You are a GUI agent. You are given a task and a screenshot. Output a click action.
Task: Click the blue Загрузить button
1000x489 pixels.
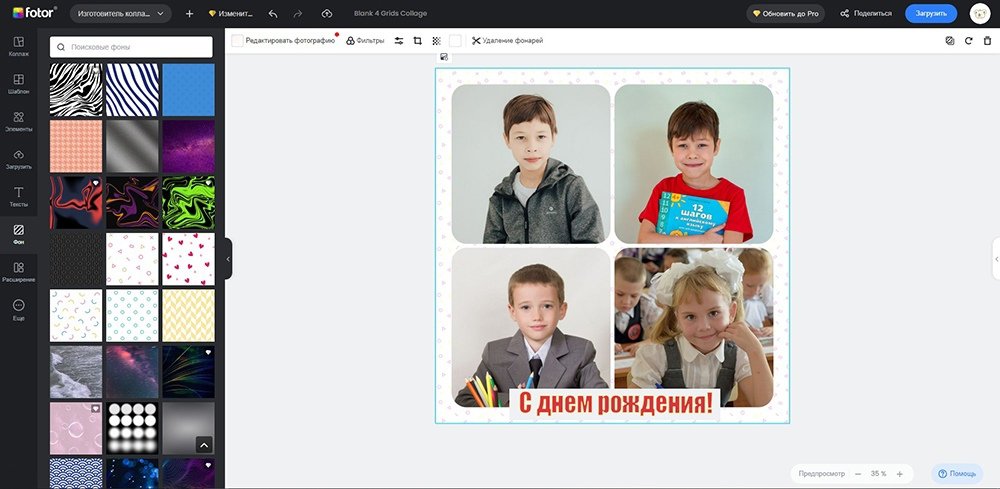tap(931, 13)
